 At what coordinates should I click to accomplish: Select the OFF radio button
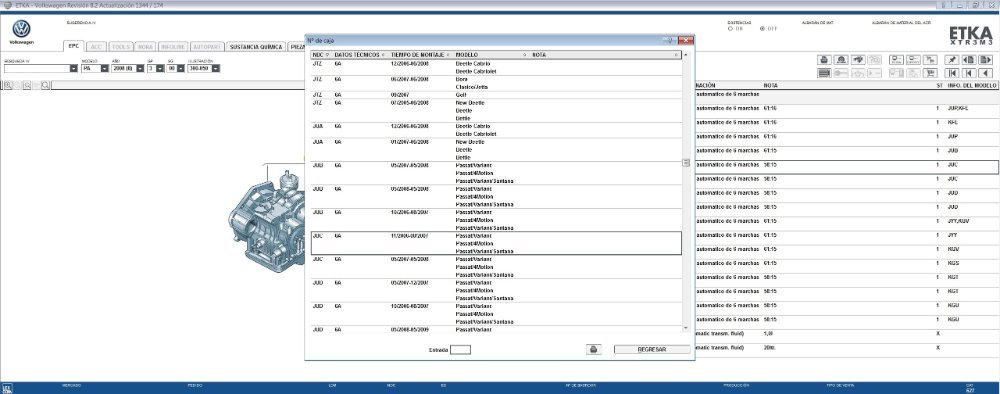763,29
